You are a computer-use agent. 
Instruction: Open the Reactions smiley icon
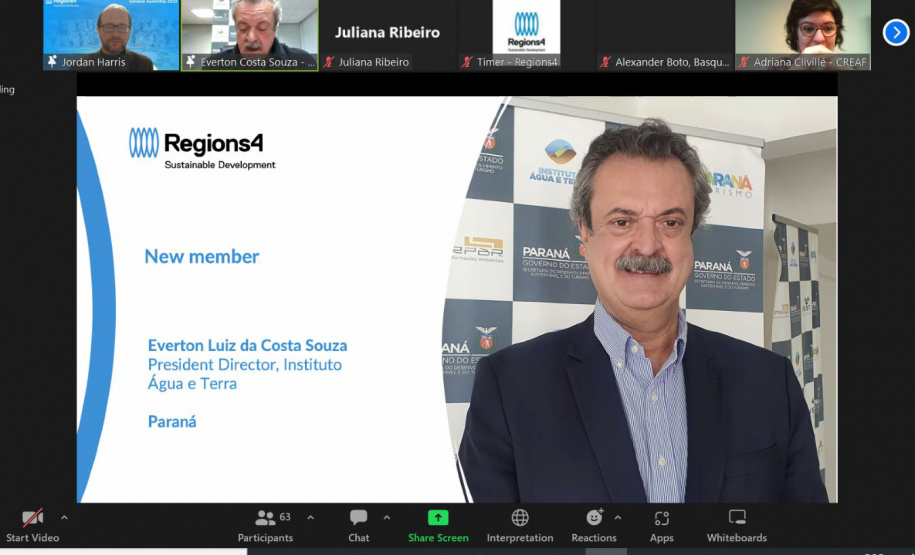[x=594, y=518]
